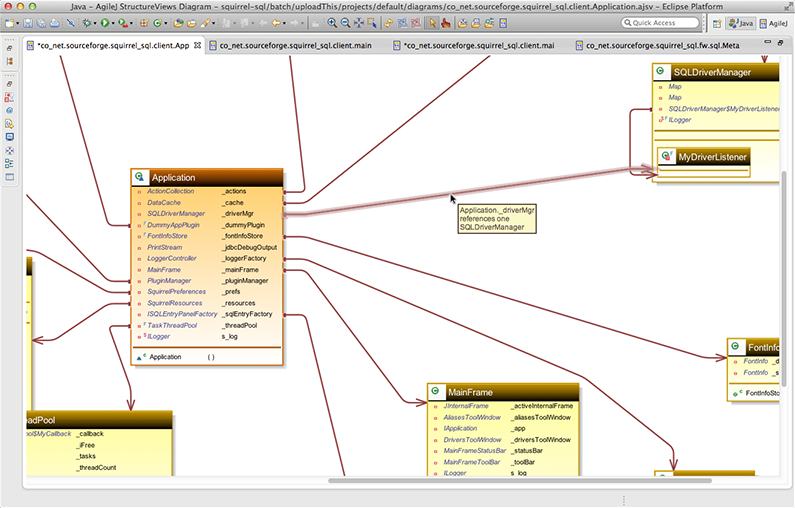Select the MainFrame class header
Viewport: 795px width, 508px height.
[x=503, y=392]
